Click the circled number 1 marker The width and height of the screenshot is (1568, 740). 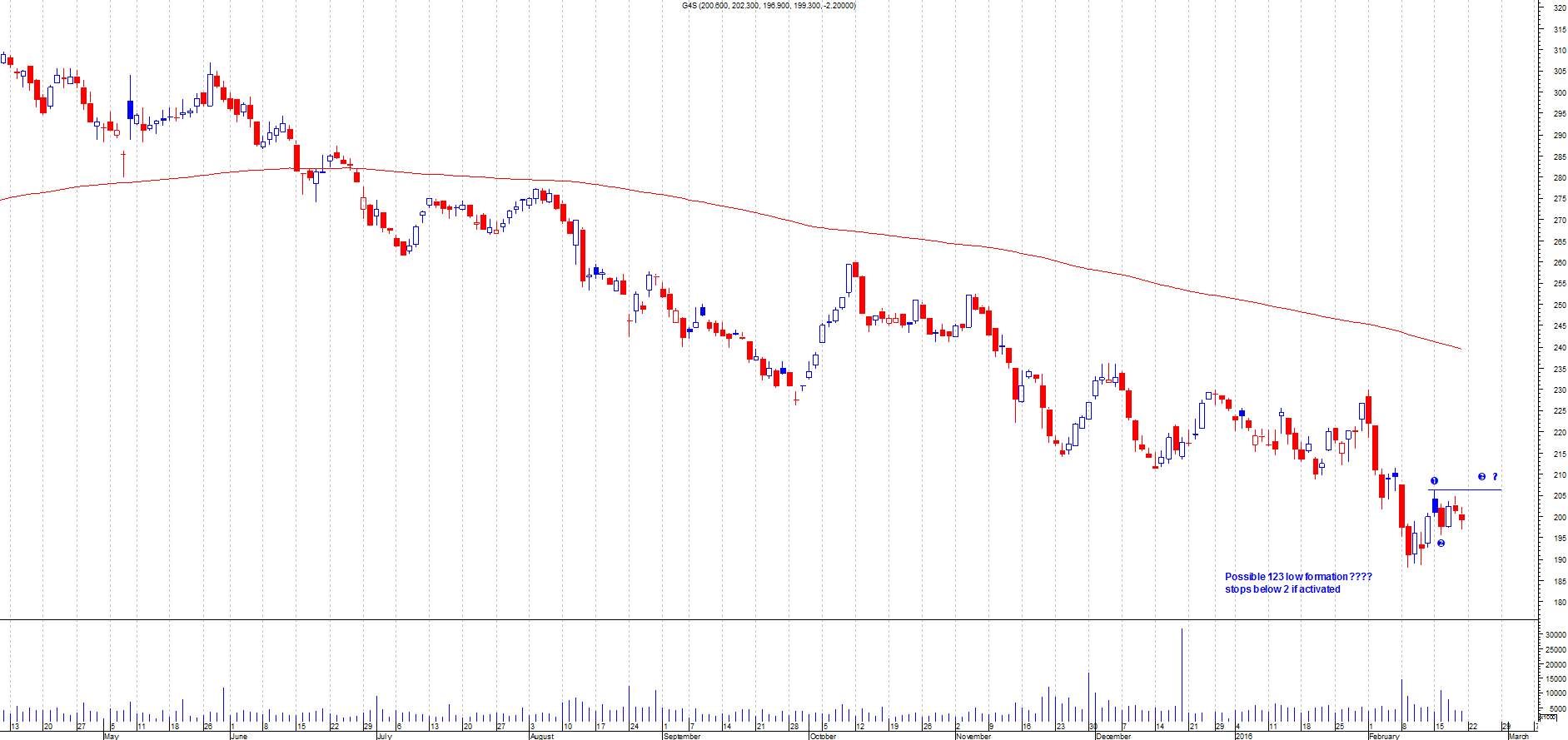1434,481
